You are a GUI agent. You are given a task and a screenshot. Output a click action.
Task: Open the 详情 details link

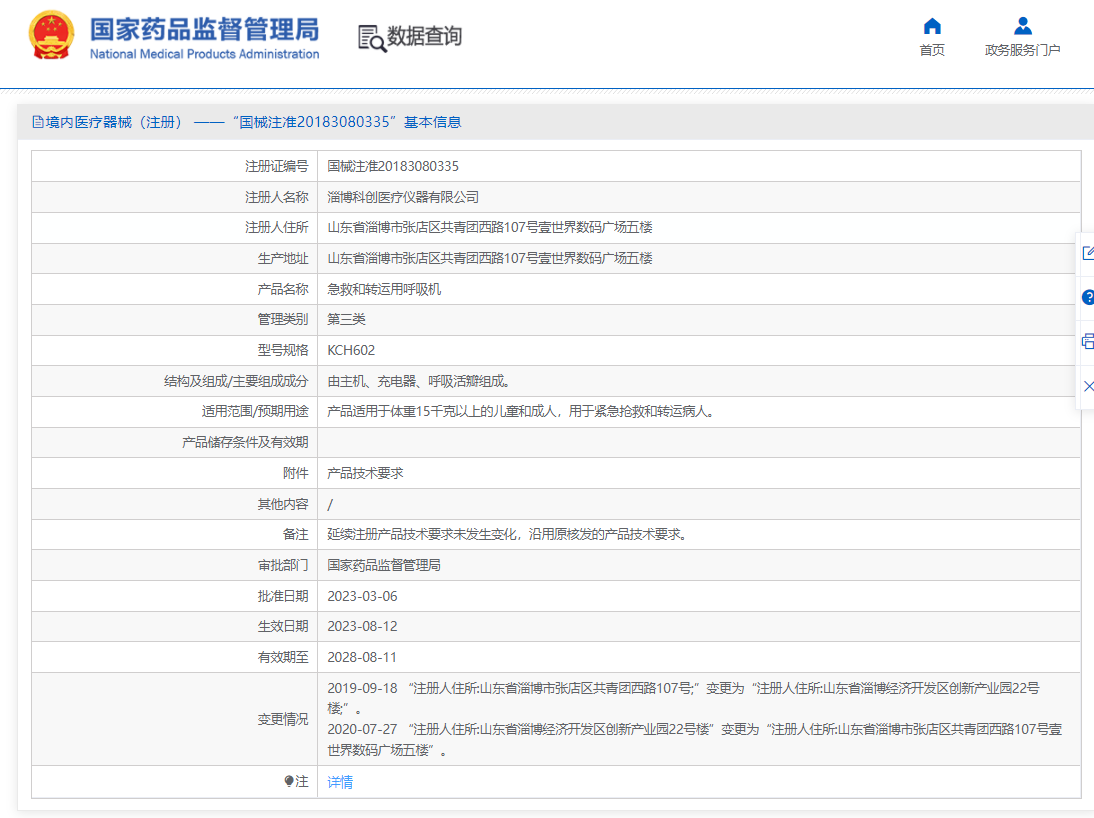(x=340, y=782)
